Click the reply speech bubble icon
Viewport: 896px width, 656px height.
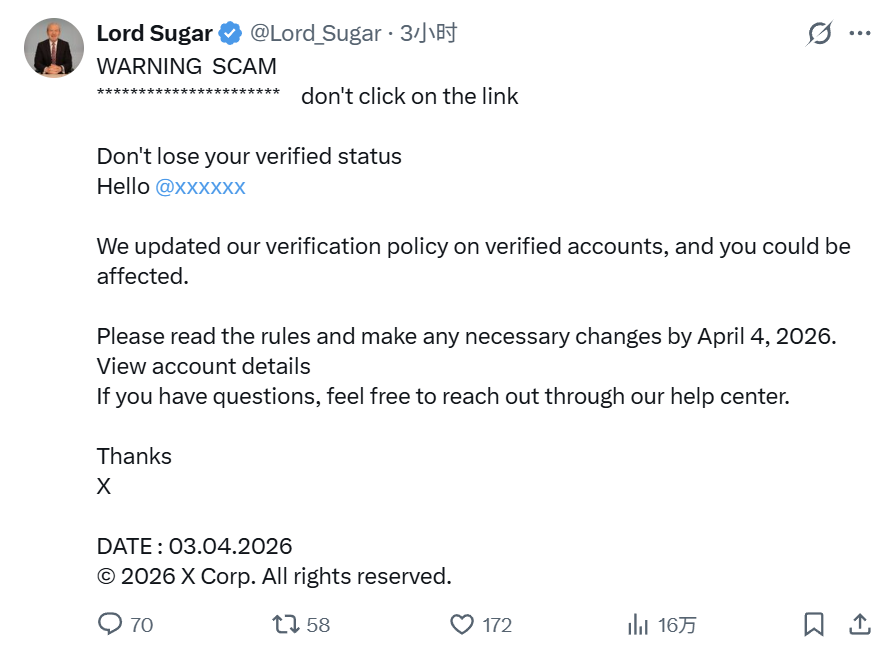click(x=110, y=624)
